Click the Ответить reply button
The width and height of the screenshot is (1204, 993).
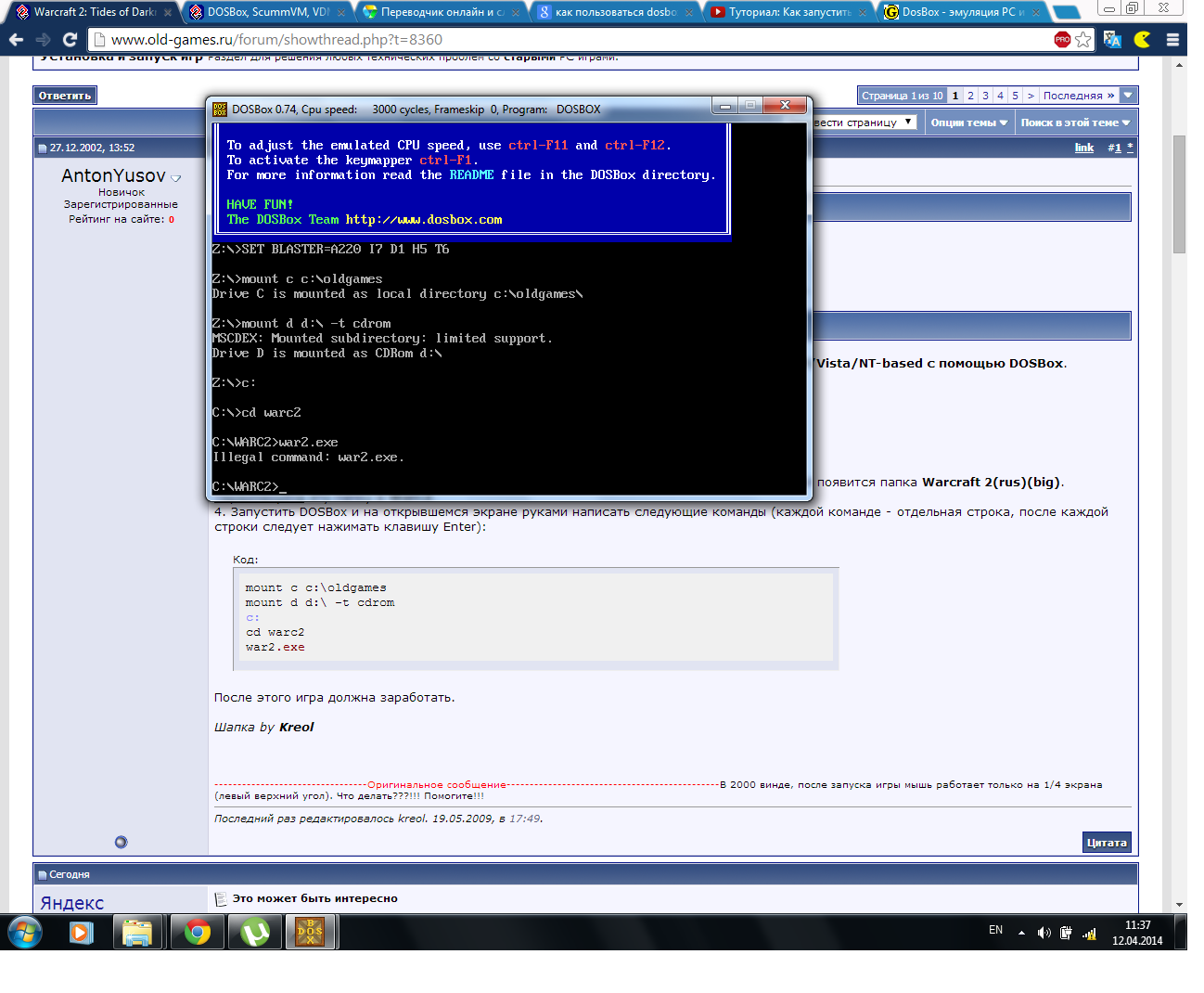pyautogui.click(x=65, y=96)
